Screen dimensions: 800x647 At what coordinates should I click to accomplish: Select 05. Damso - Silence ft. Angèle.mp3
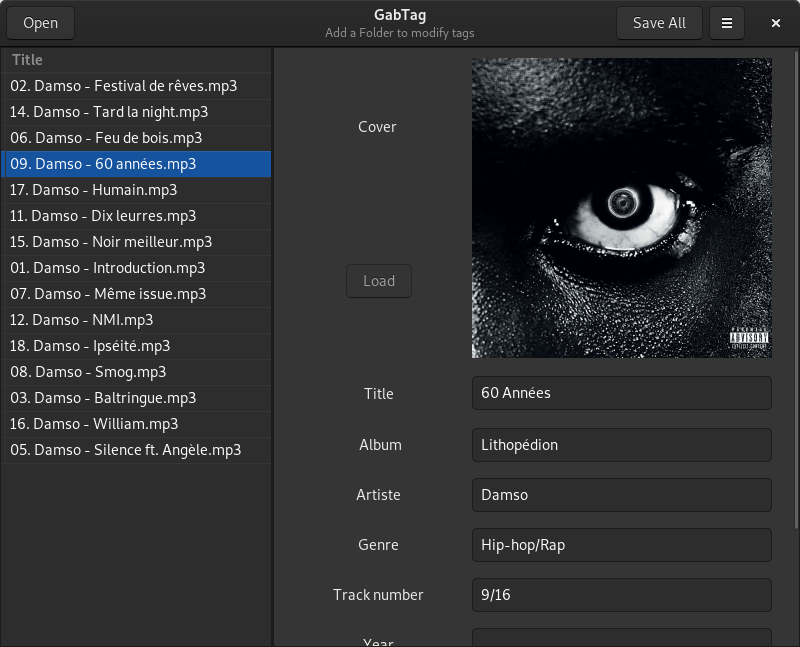point(136,450)
